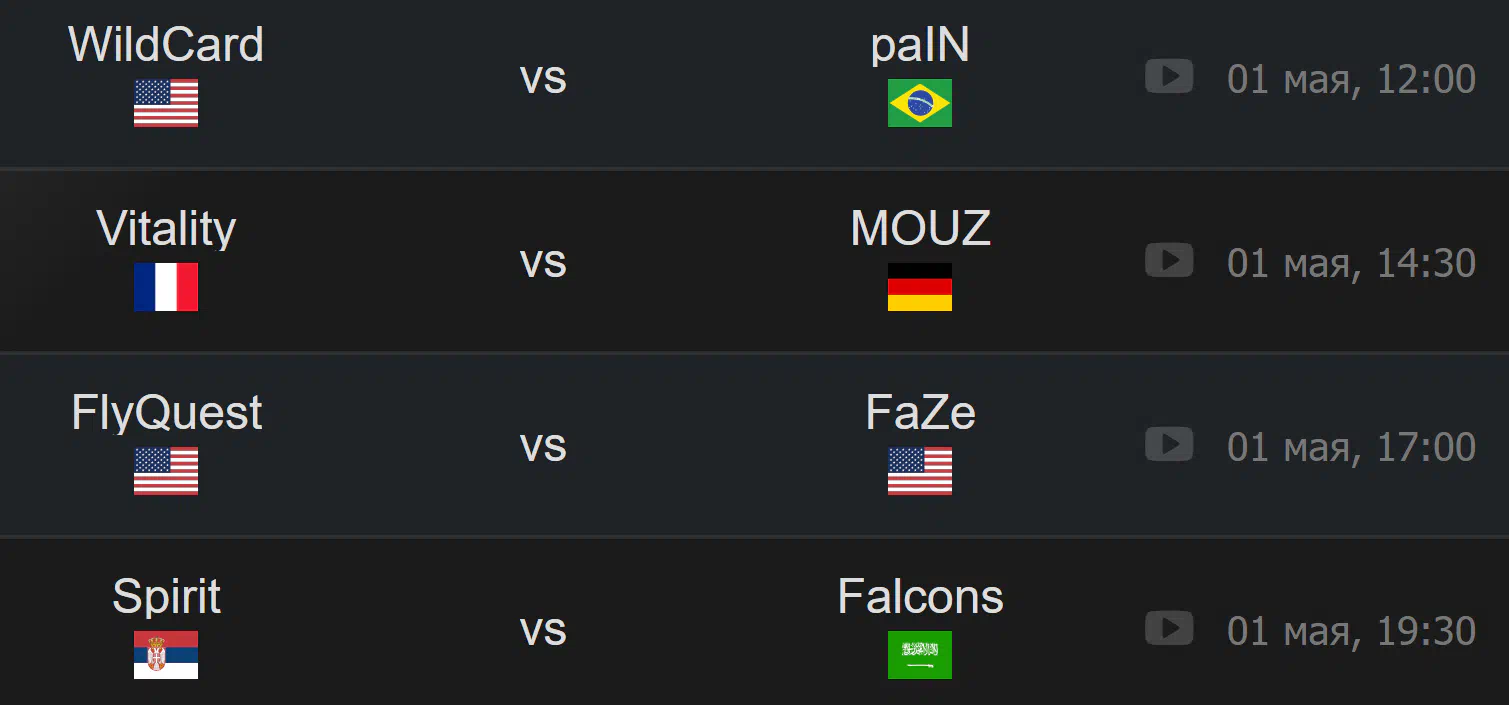Click the 01 мая, 12:00 match time

tap(1351, 79)
